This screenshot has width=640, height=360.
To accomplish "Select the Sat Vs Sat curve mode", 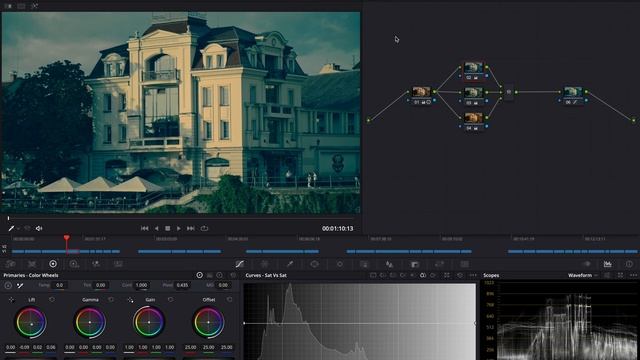I will pyautogui.click(x=423, y=276).
